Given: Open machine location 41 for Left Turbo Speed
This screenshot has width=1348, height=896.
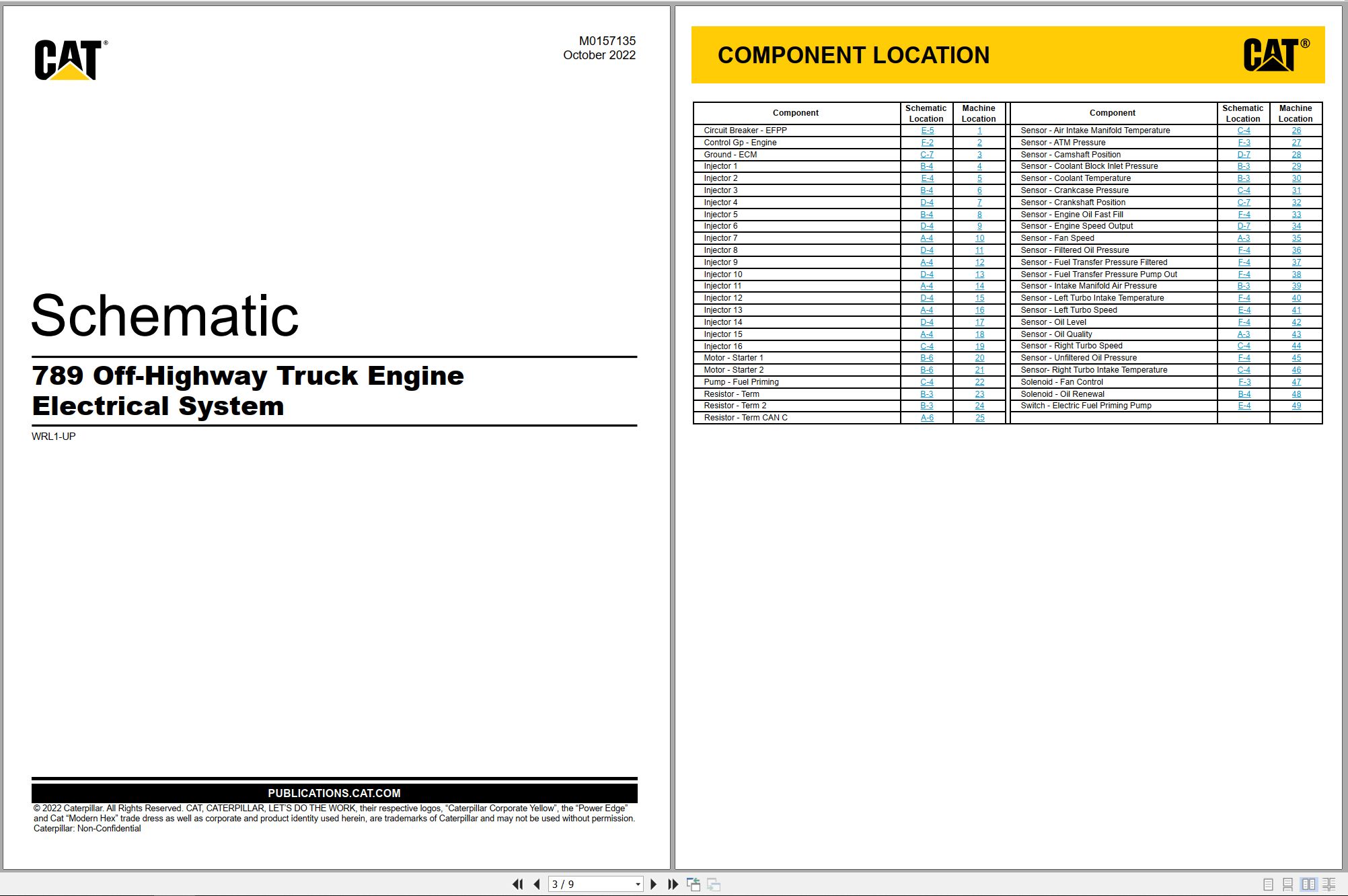Looking at the screenshot, I should [1296, 310].
